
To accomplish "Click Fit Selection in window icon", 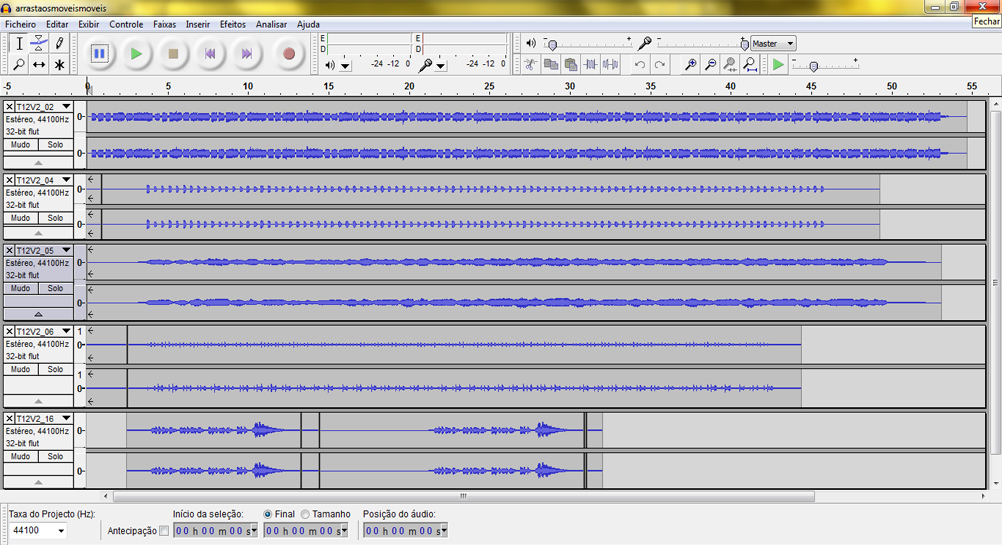I will coord(730,65).
